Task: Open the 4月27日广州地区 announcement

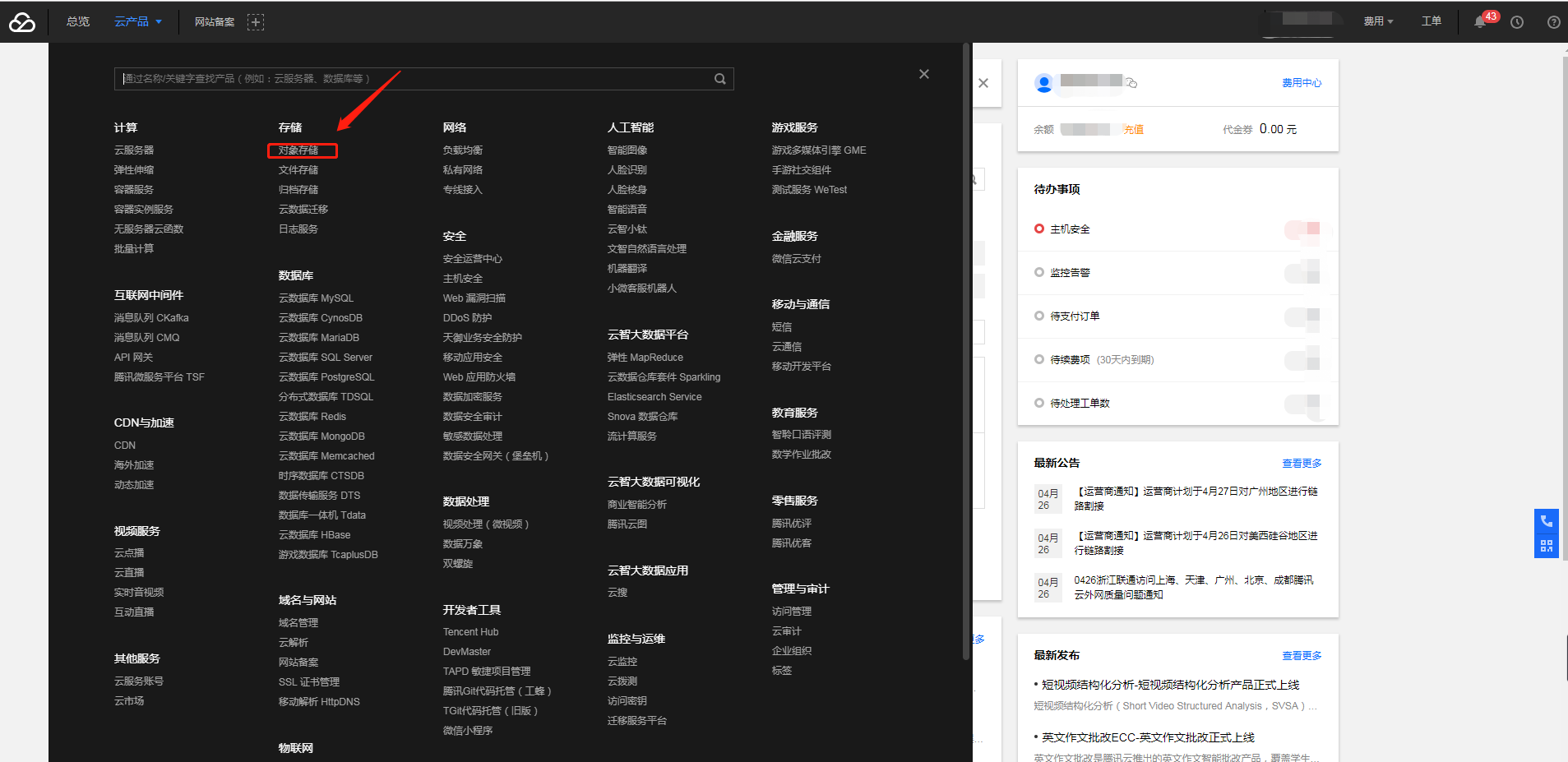Action: (1196, 499)
